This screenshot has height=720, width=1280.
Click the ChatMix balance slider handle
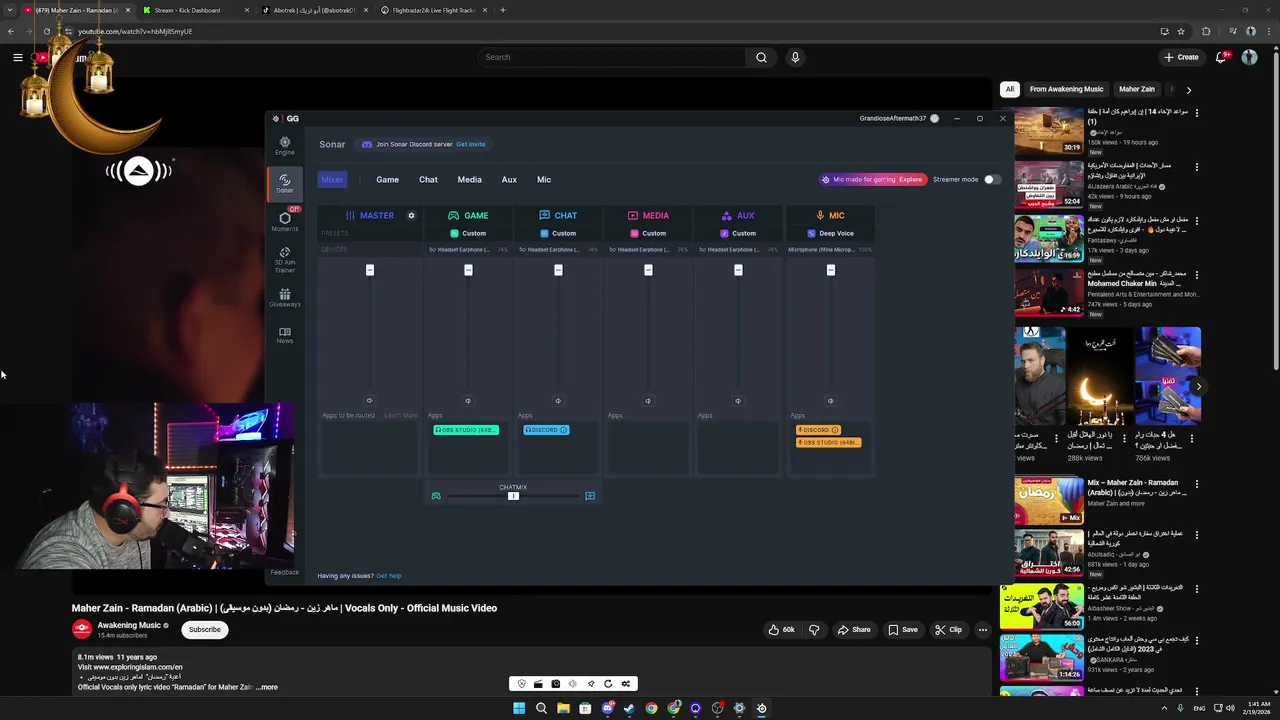[513, 496]
